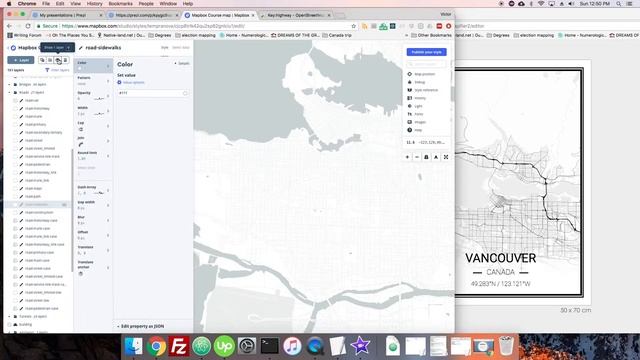The width and height of the screenshot is (640, 360).
Task: Switch to My presentations Prezi tab
Action: (67, 15)
